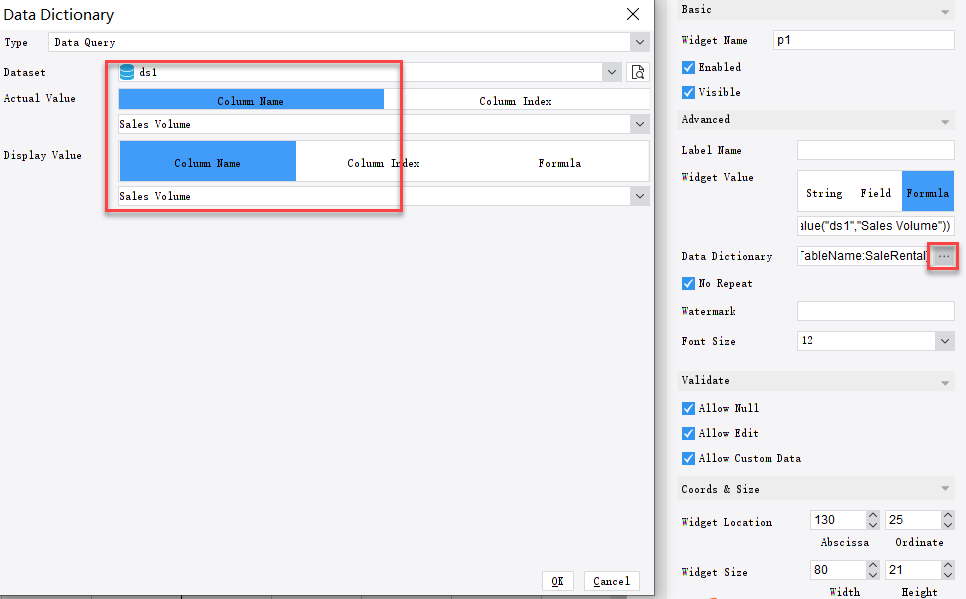Viewport: 966px width, 599px height.
Task: Open the Dataset ds1 dropdown
Action: pos(612,72)
